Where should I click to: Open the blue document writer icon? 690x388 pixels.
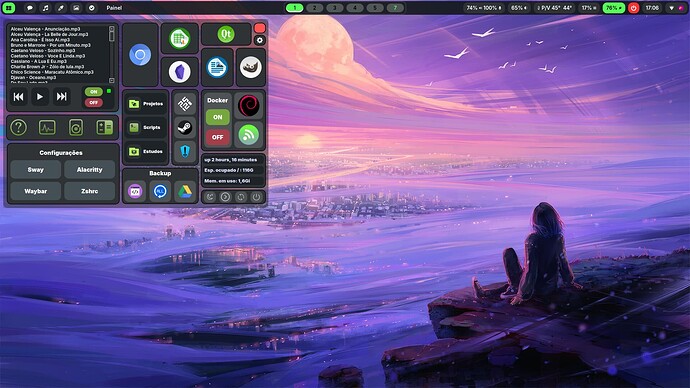(x=217, y=67)
